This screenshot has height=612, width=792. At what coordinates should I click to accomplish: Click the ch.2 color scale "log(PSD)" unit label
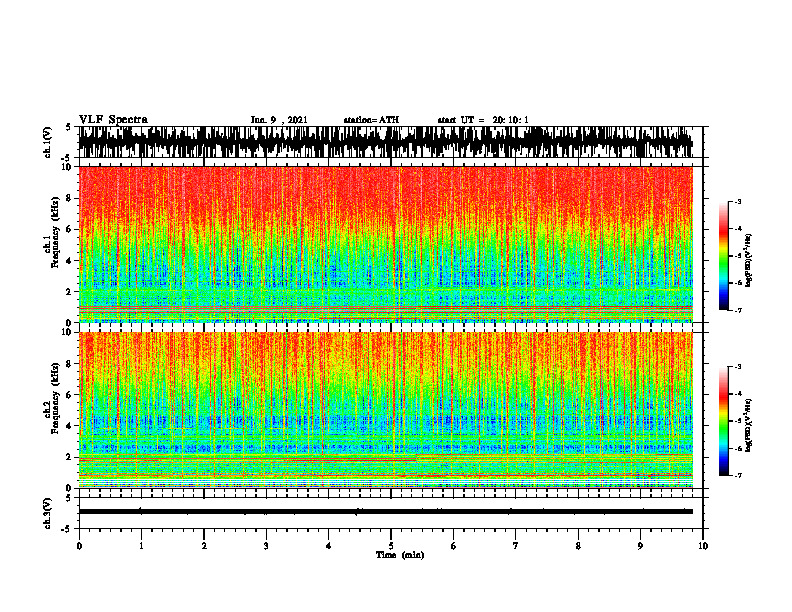point(748,425)
